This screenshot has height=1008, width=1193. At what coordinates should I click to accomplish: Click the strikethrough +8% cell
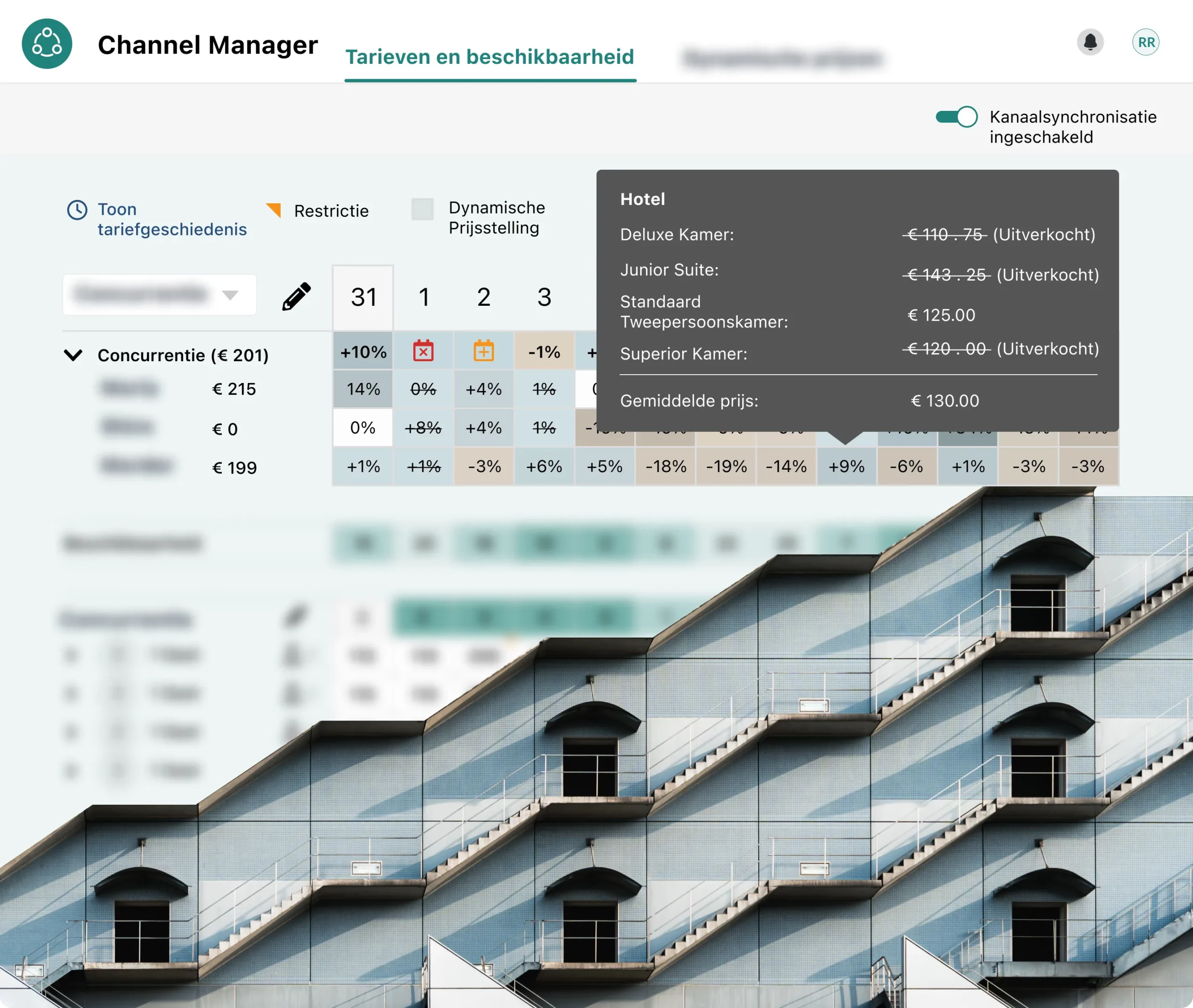(x=424, y=427)
